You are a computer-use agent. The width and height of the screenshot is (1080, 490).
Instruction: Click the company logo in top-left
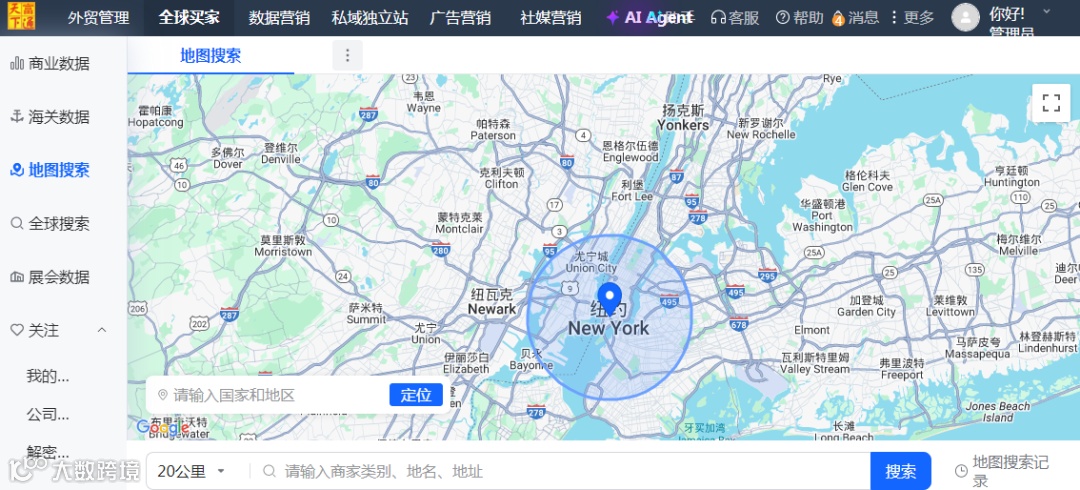[x=21, y=17]
